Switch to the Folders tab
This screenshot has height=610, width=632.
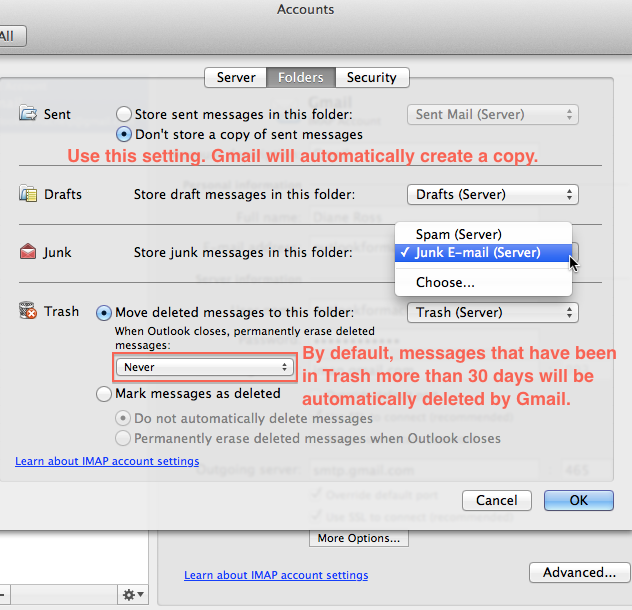pyautogui.click(x=301, y=77)
